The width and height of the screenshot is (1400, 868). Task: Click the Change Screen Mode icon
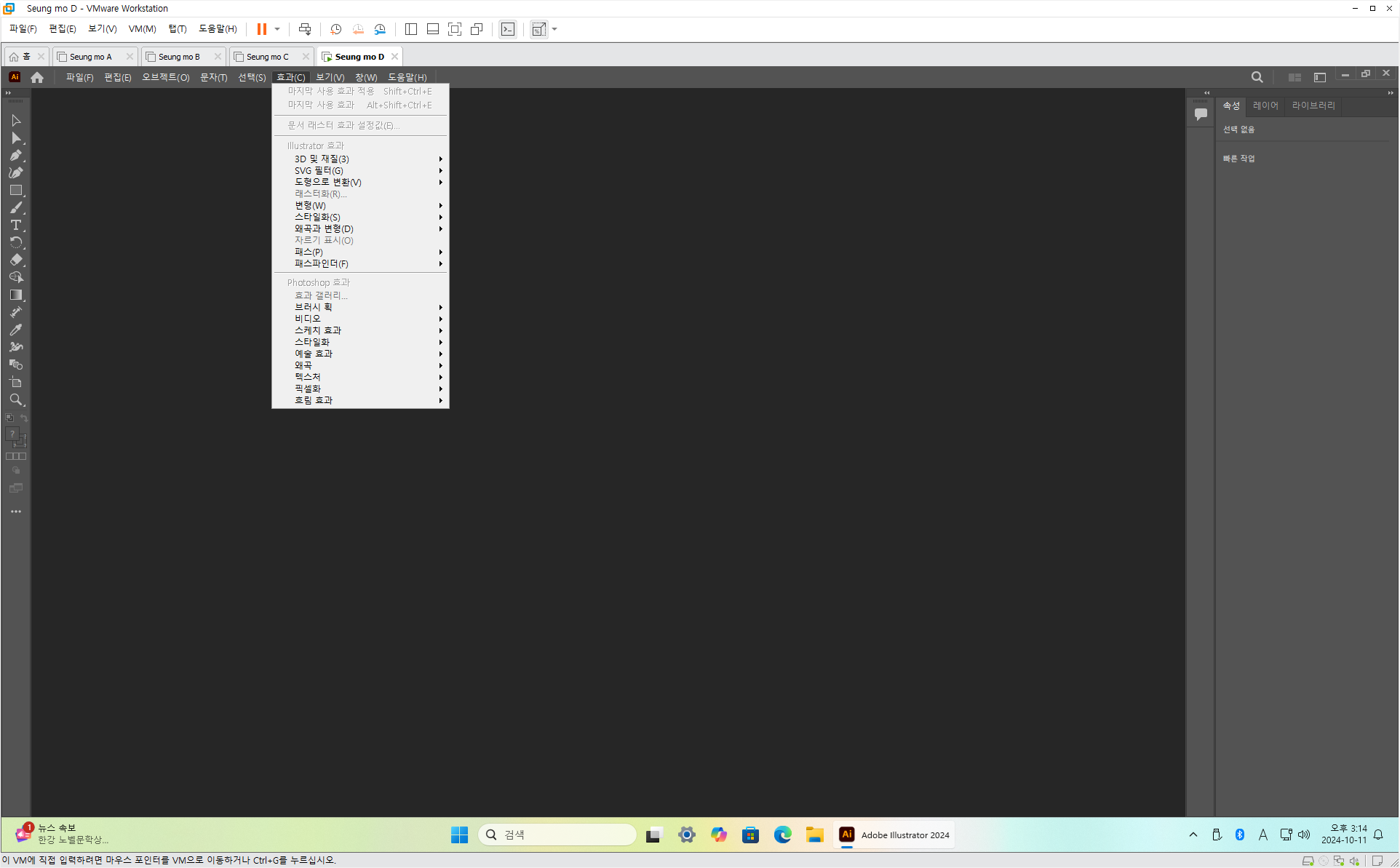[16, 488]
